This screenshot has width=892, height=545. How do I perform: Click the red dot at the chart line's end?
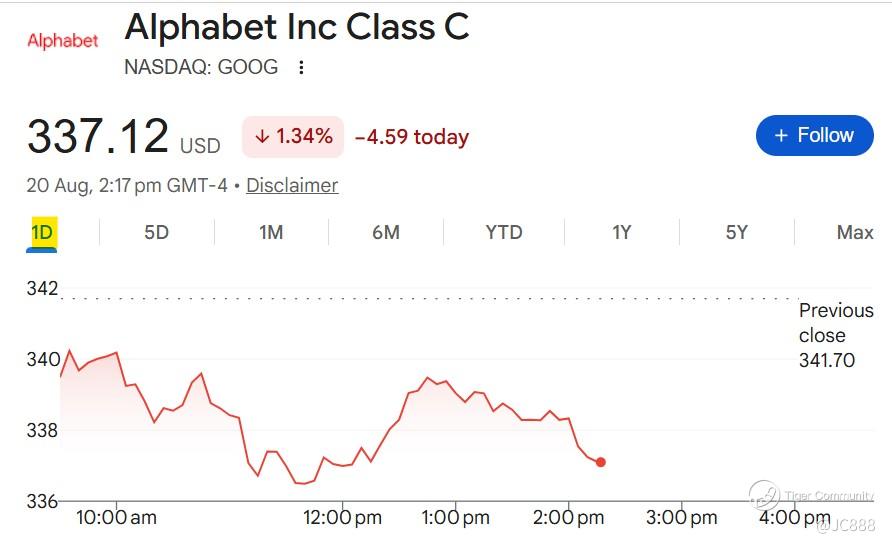pyautogui.click(x=601, y=462)
